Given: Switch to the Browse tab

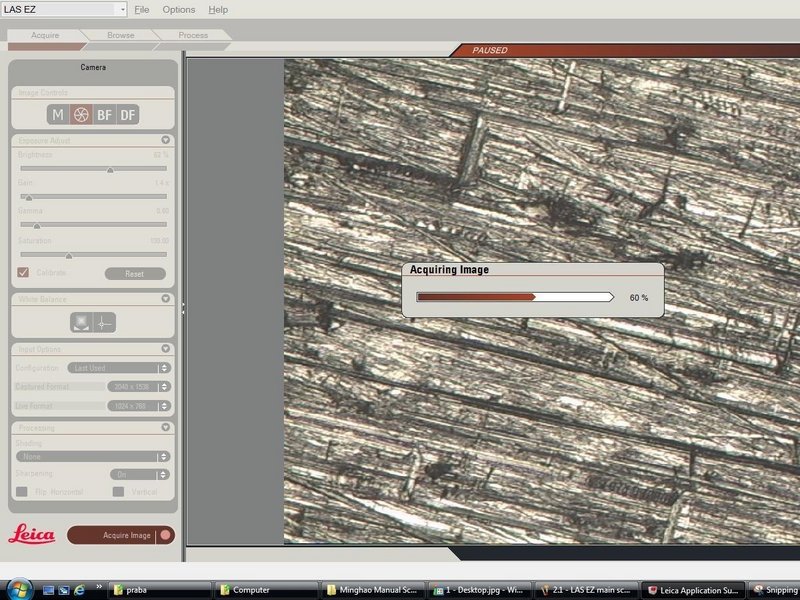Looking at the screenshot, I should click(121, 35).
